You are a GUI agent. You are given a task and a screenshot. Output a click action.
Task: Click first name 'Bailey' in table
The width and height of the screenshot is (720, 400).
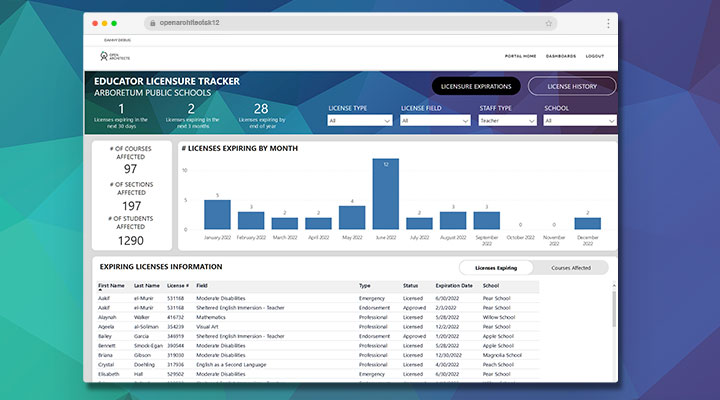(x=105, y=336)
